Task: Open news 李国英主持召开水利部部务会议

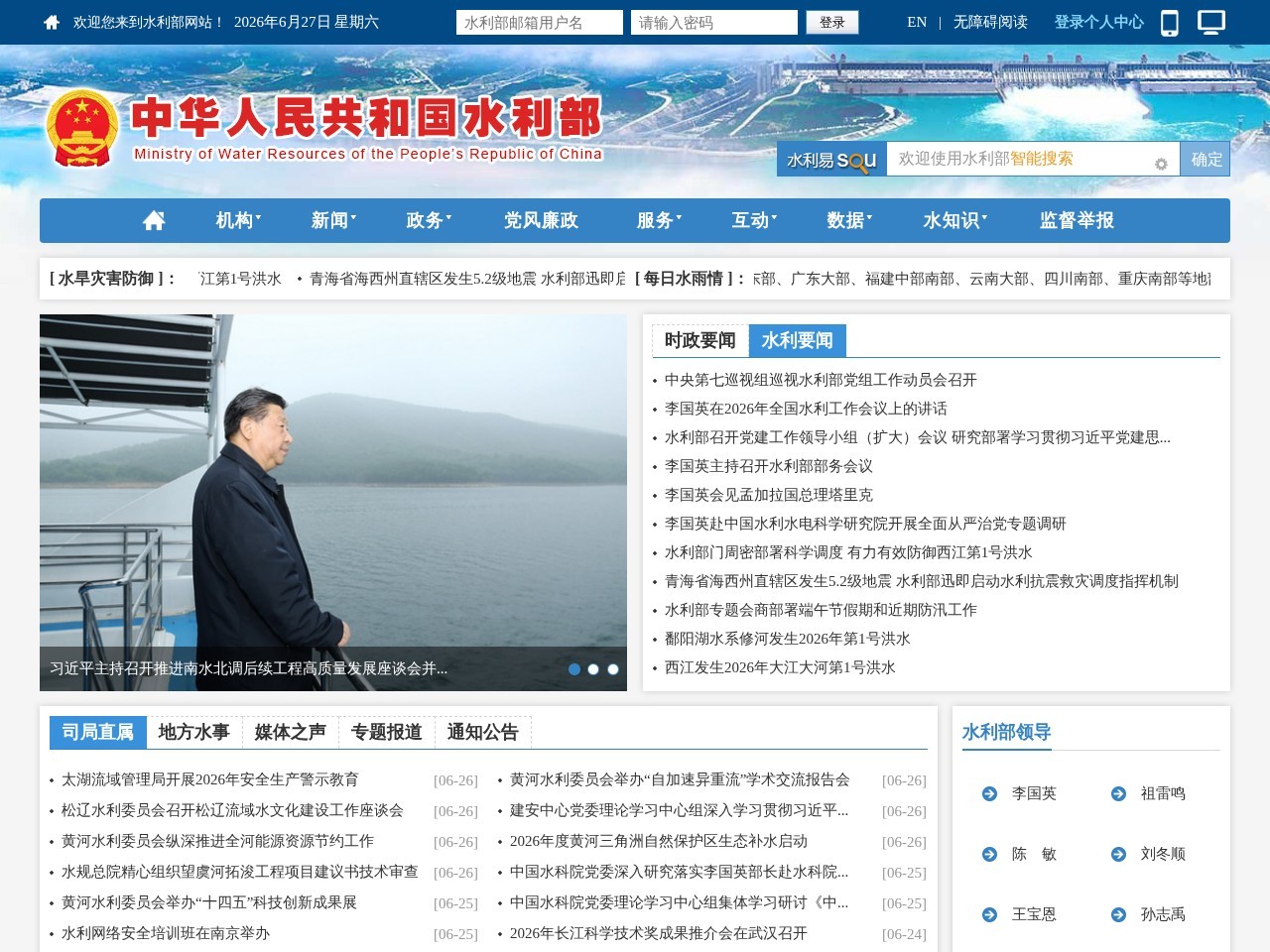Action: click(769, 466)
